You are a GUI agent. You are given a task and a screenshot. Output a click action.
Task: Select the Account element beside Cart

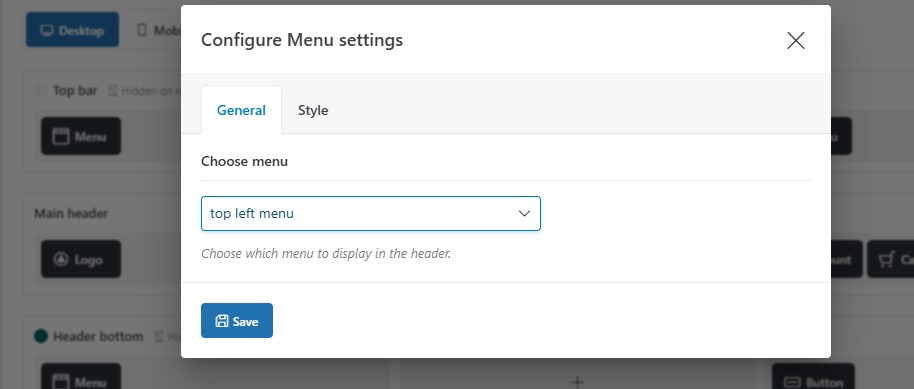pos(846,260)
